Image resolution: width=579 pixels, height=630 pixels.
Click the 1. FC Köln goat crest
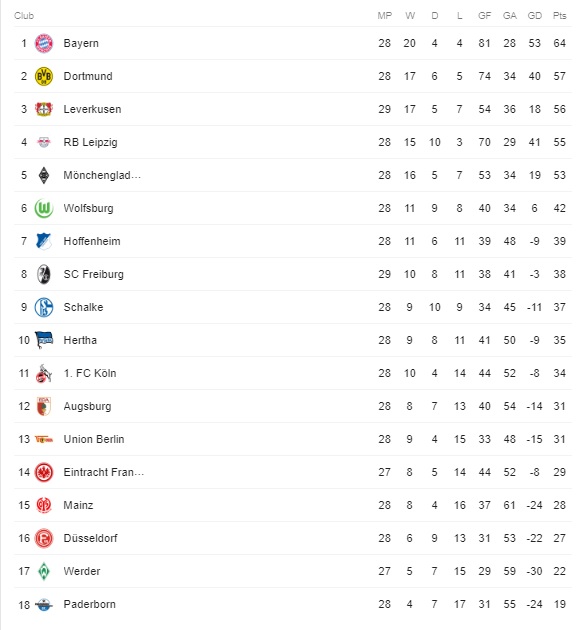44,373
